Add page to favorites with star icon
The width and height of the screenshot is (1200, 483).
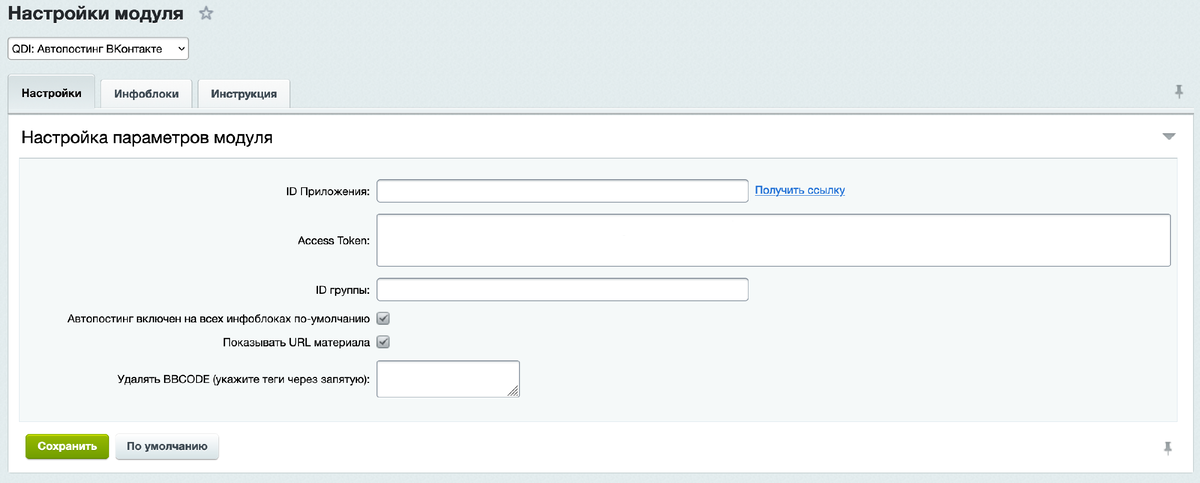pos(206,14)
